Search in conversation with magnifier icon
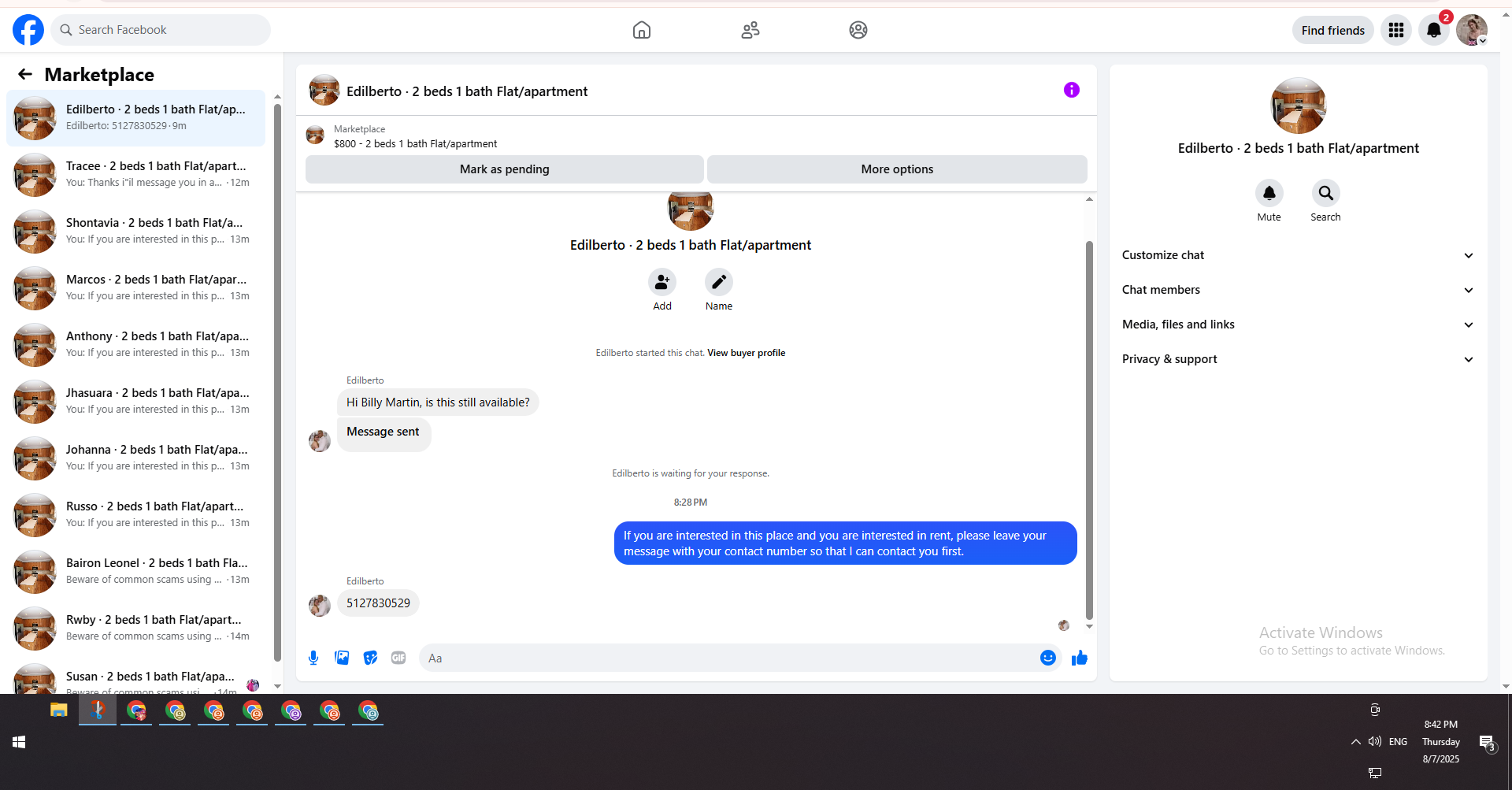 pyautogui.click(x=1326, y=193)
